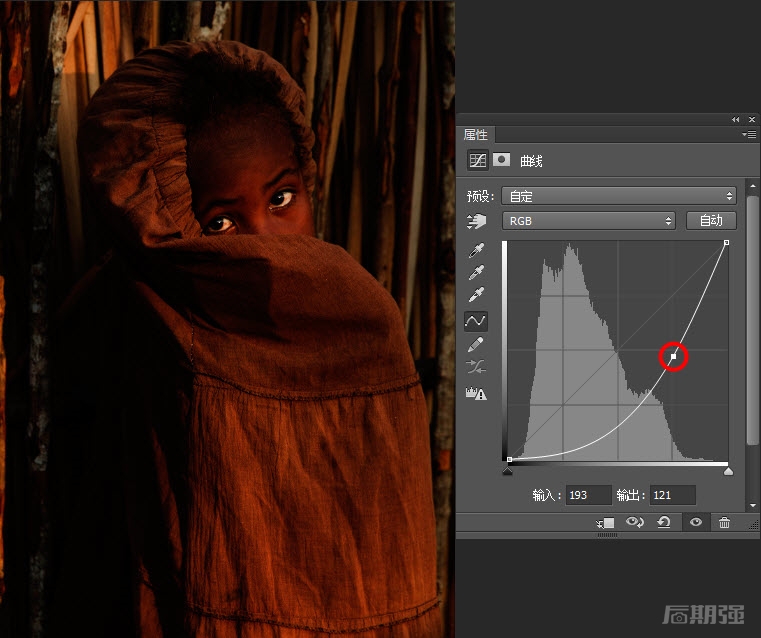
Task: Click the layer mask icon
Action: [x=501, y=159]
